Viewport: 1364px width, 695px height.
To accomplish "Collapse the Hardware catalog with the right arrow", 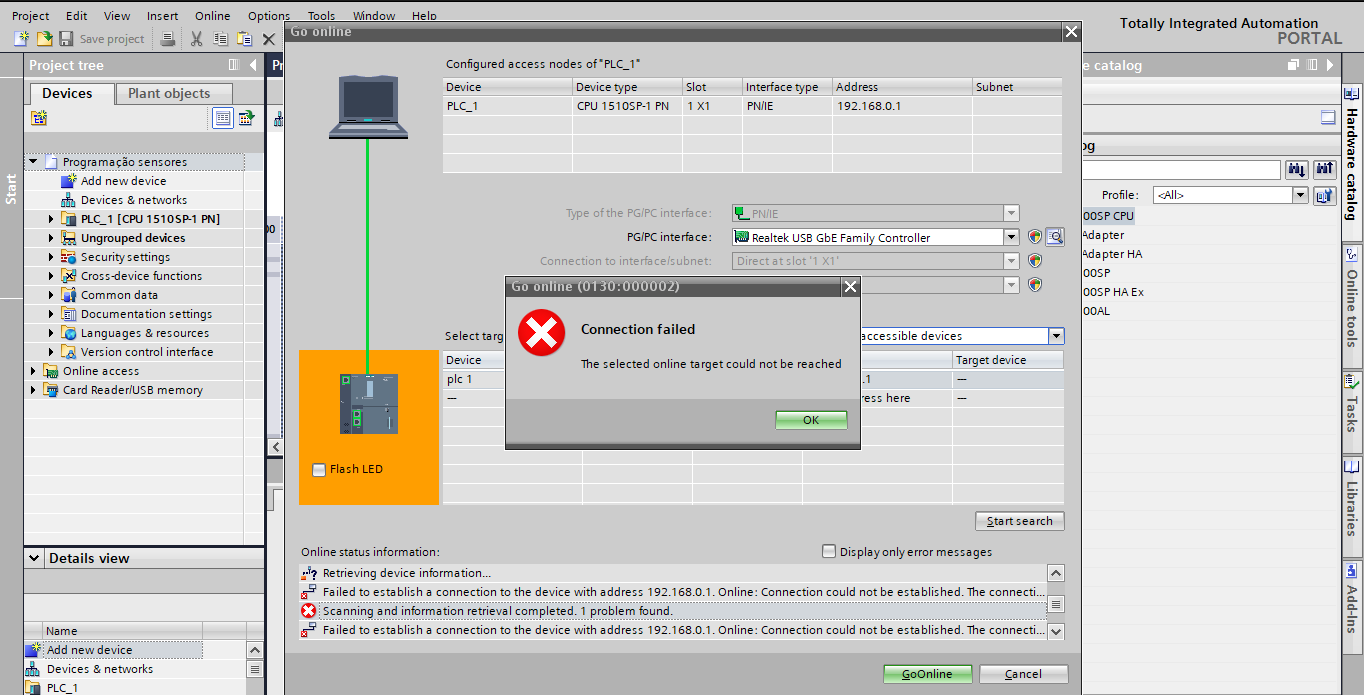I will (x=1329, y=65).
